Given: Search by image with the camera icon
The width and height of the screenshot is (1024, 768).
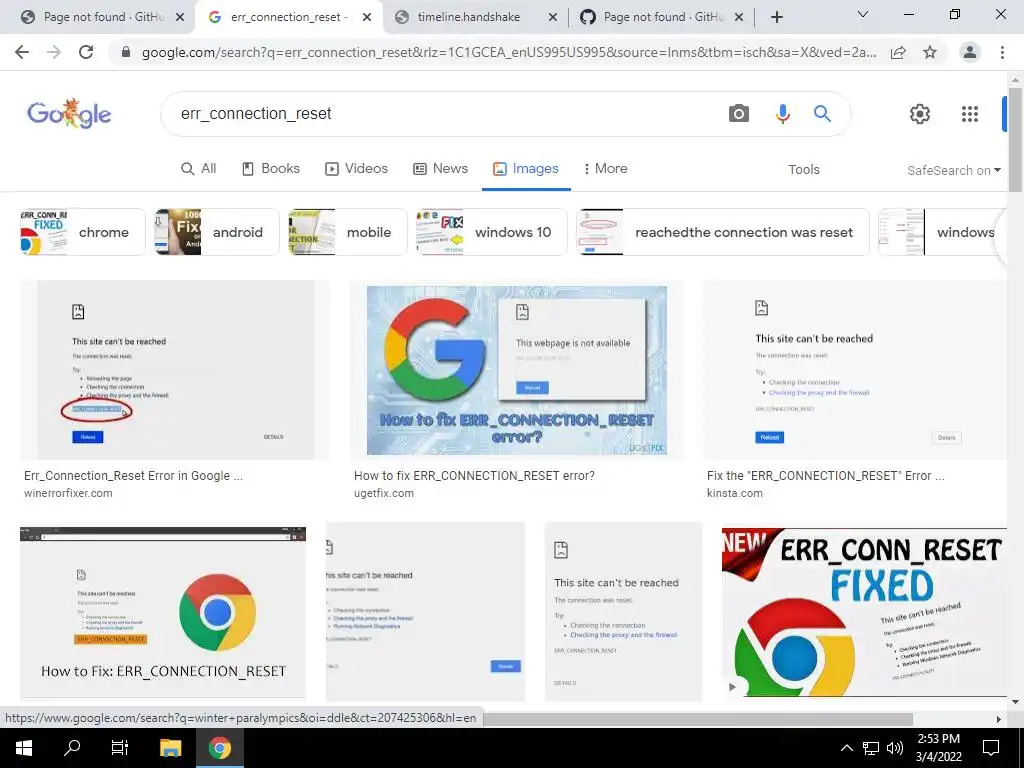Looking at the screenshot, I should pyautogui.click(x=739, y=114).
